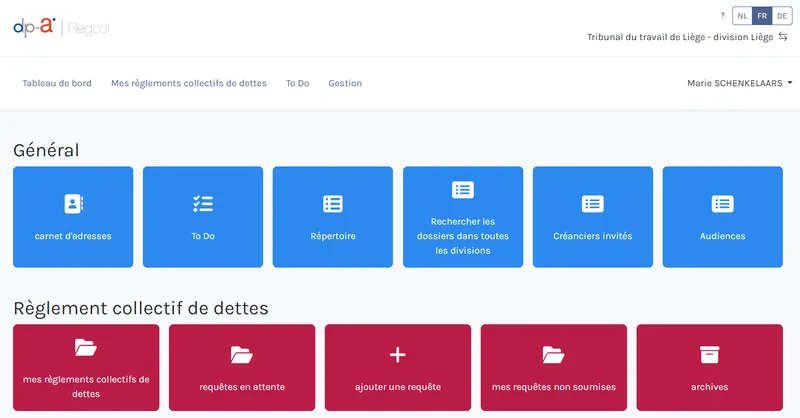
Task: Go to Tableau de bord
Action: click(x=57, y=83)
